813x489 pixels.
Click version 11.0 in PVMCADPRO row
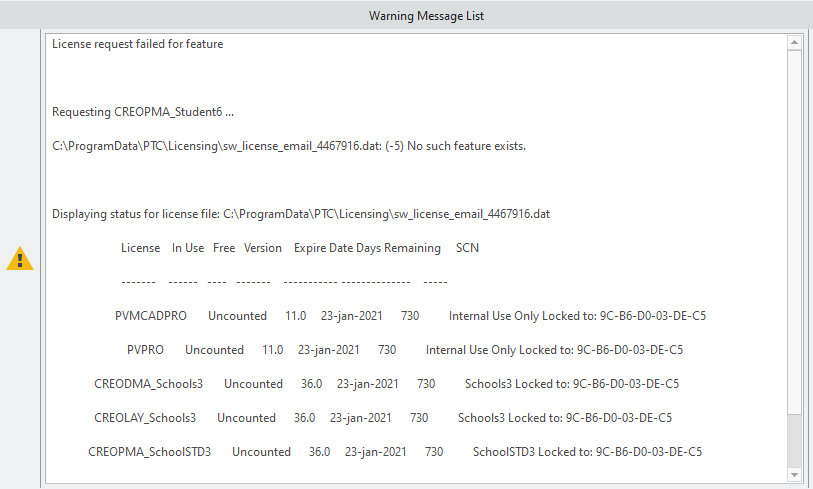(x=296, y=316)
